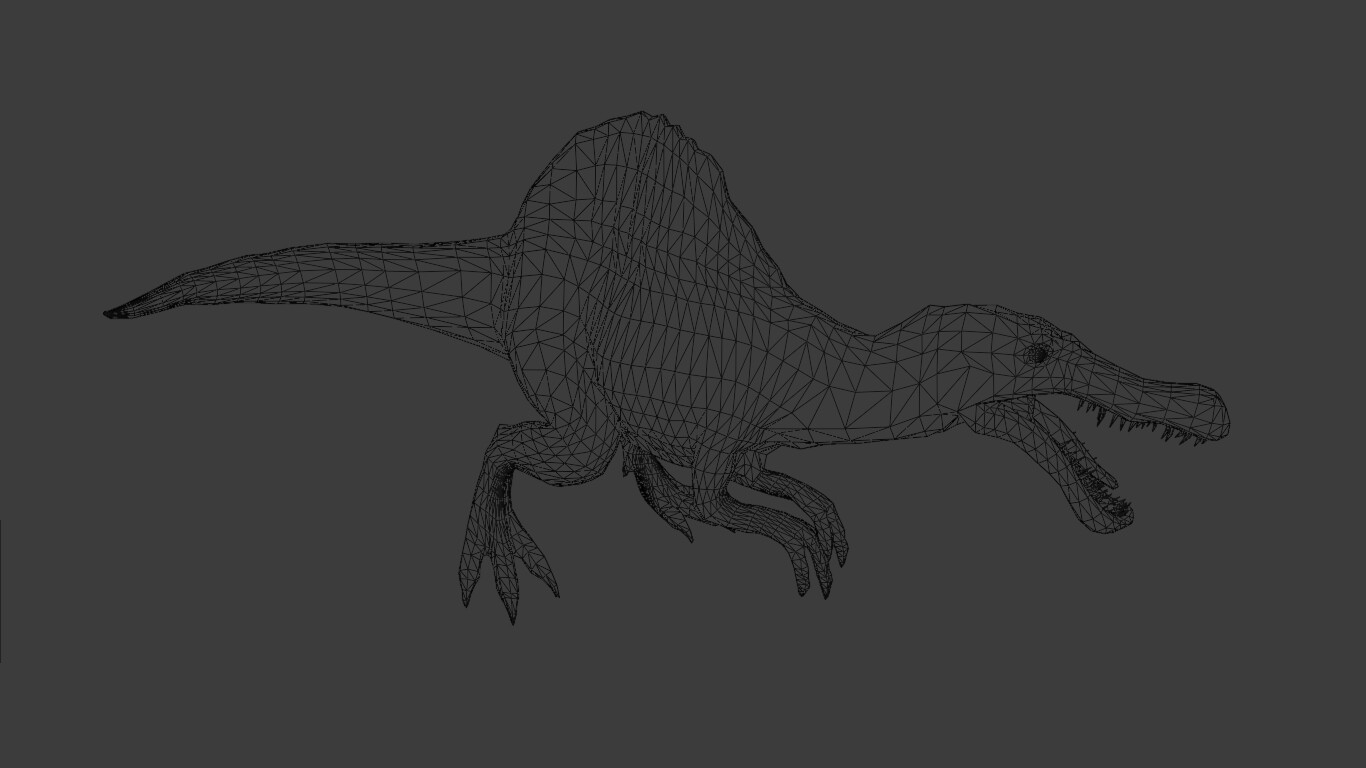
Task: Click the dinosaur's eye socket
Action: 1040,355
